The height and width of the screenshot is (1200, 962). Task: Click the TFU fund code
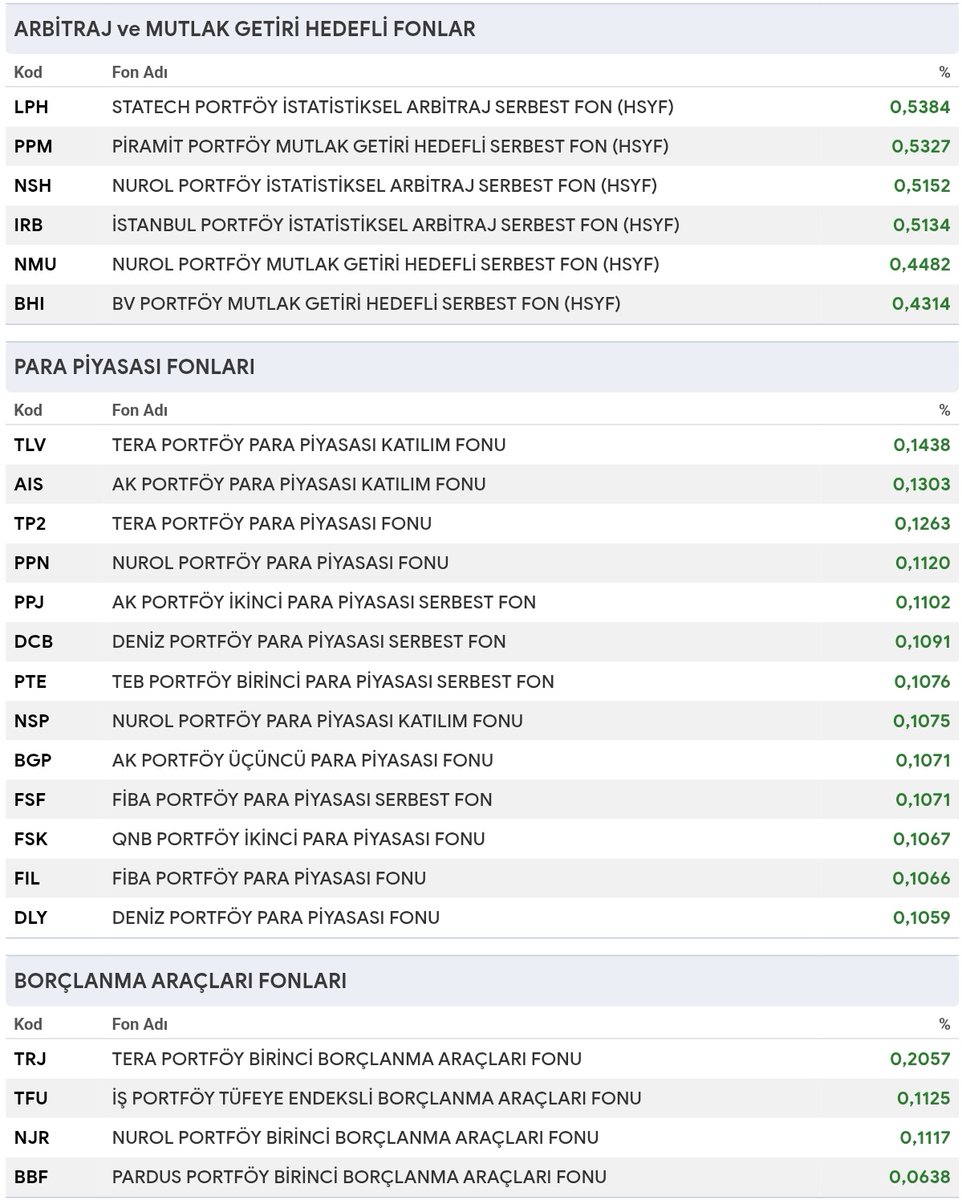pyautogui.click(x=31, y=1099)
